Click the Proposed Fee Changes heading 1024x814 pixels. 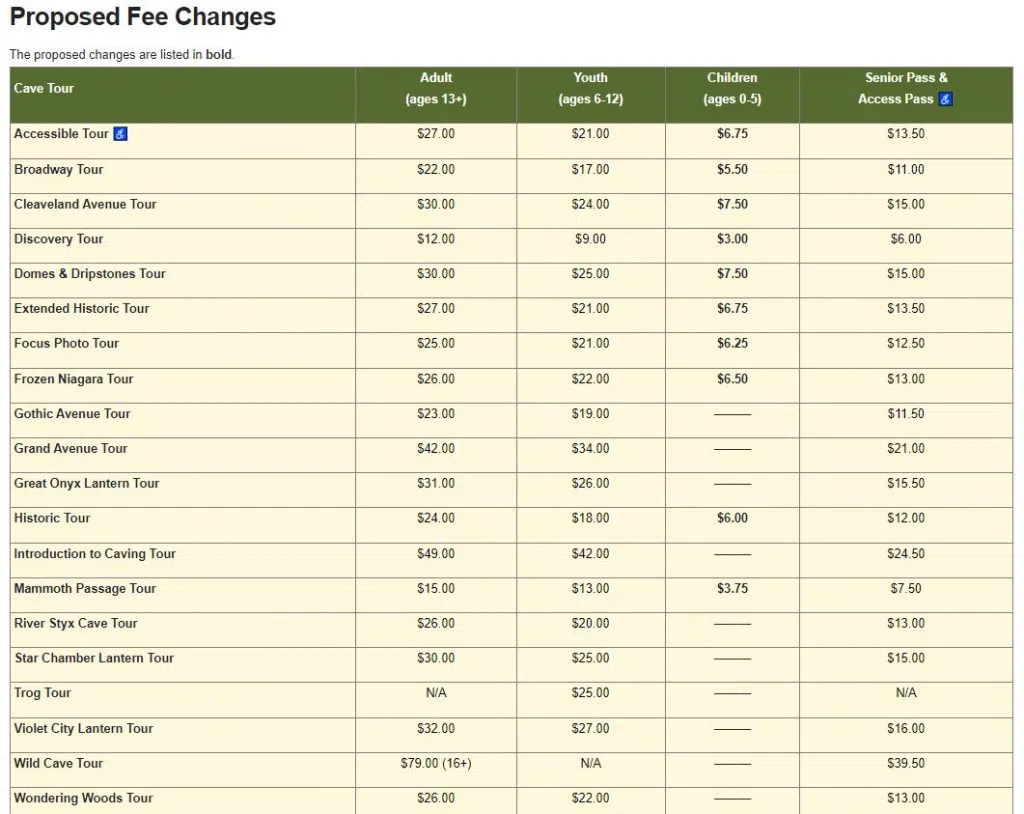tap(143, 16)
